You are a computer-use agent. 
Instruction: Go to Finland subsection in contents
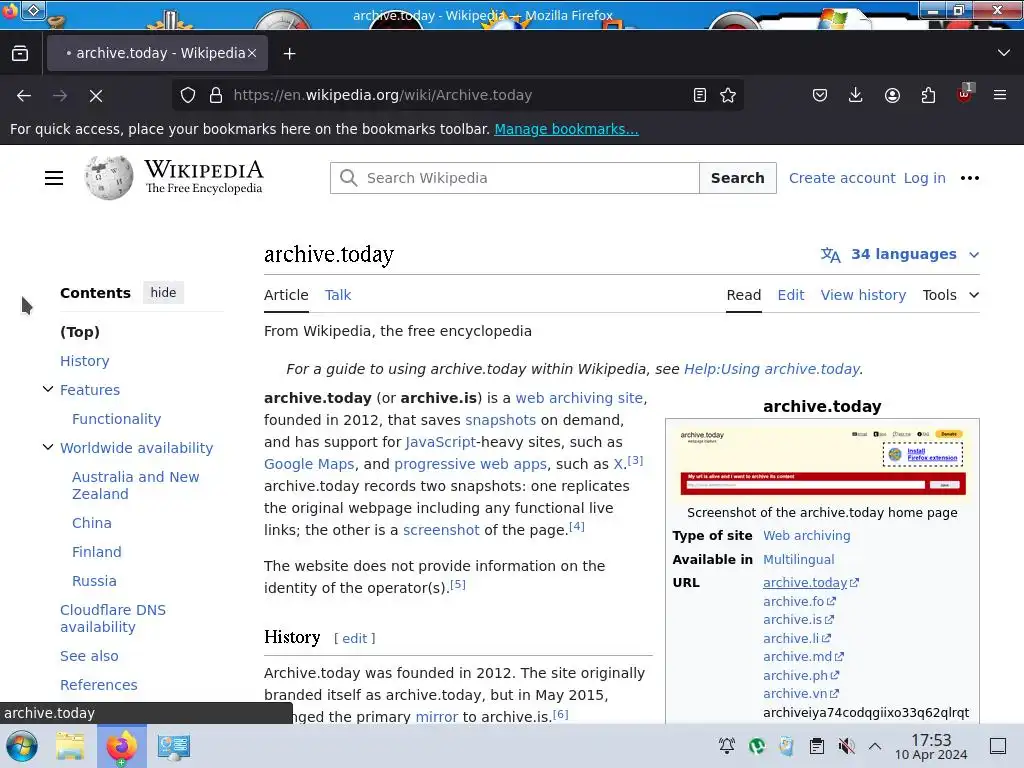[x=97, y=552]
